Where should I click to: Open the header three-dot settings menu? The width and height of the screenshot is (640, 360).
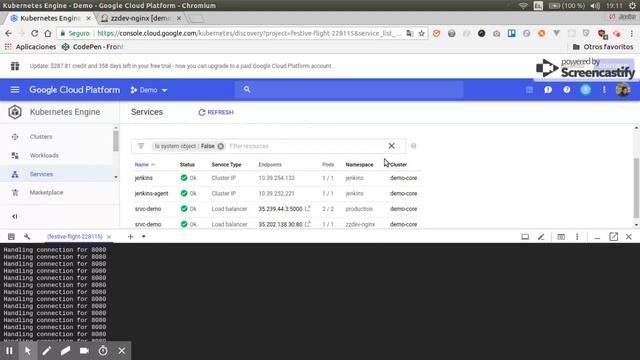604,90
